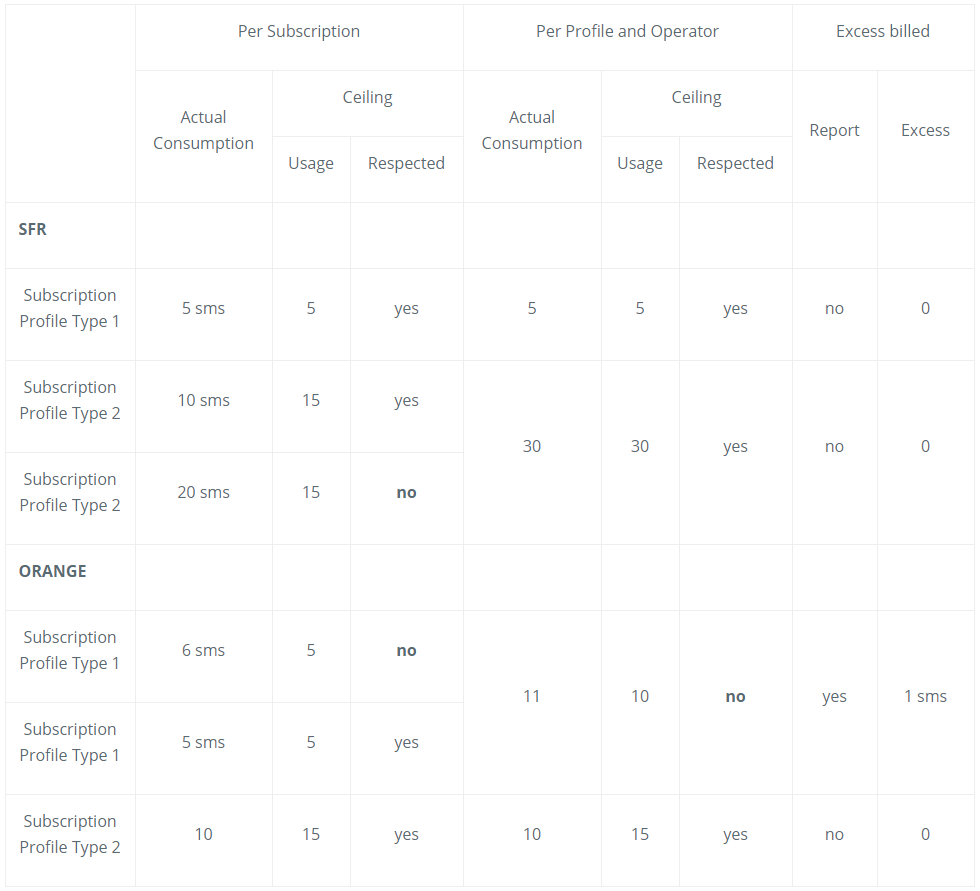Select the Per Profile and Operator header
The image size is (980, 891).
click(628, 31)
